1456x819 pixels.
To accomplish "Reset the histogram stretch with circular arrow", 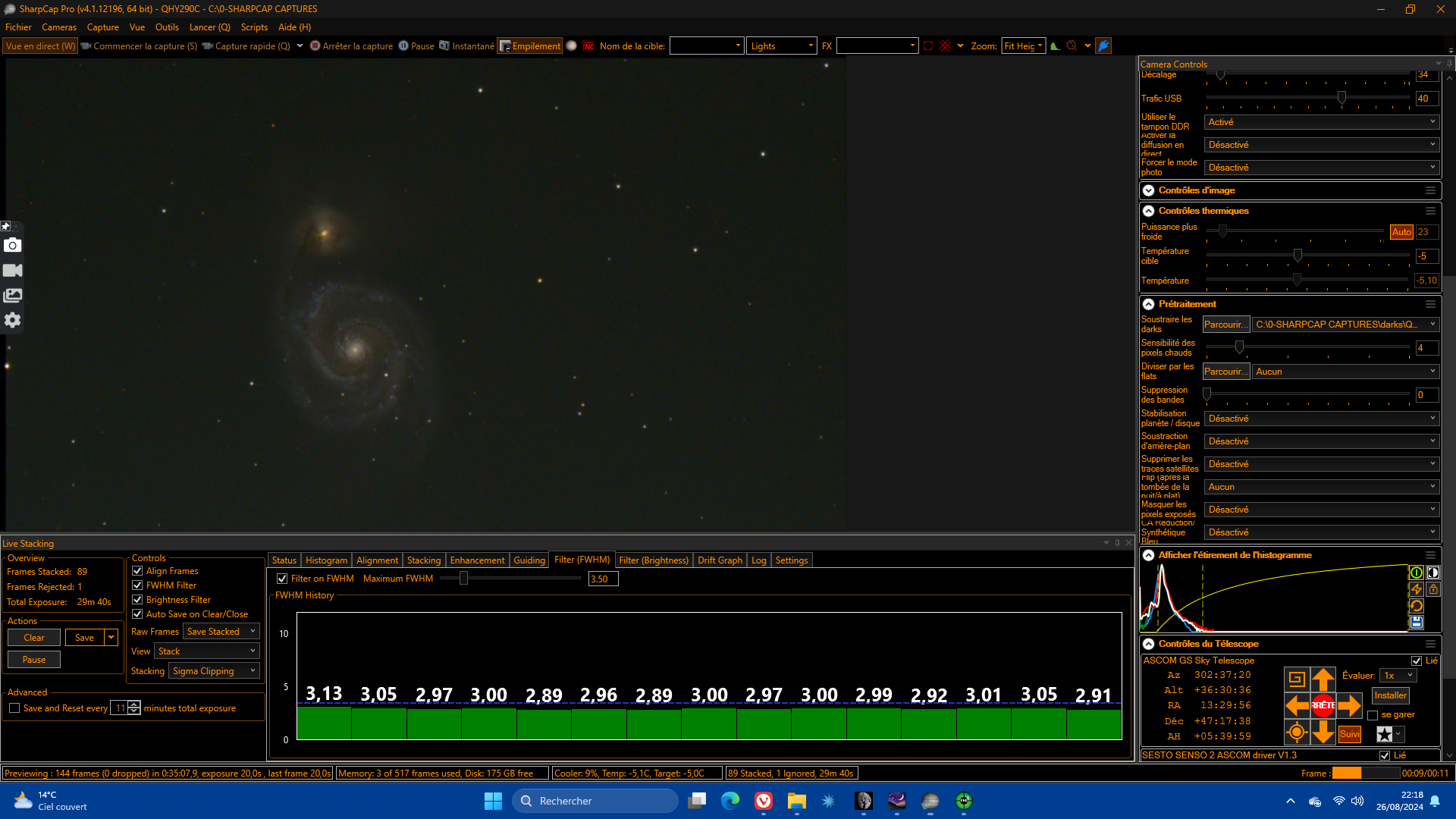I will 1416,606.
